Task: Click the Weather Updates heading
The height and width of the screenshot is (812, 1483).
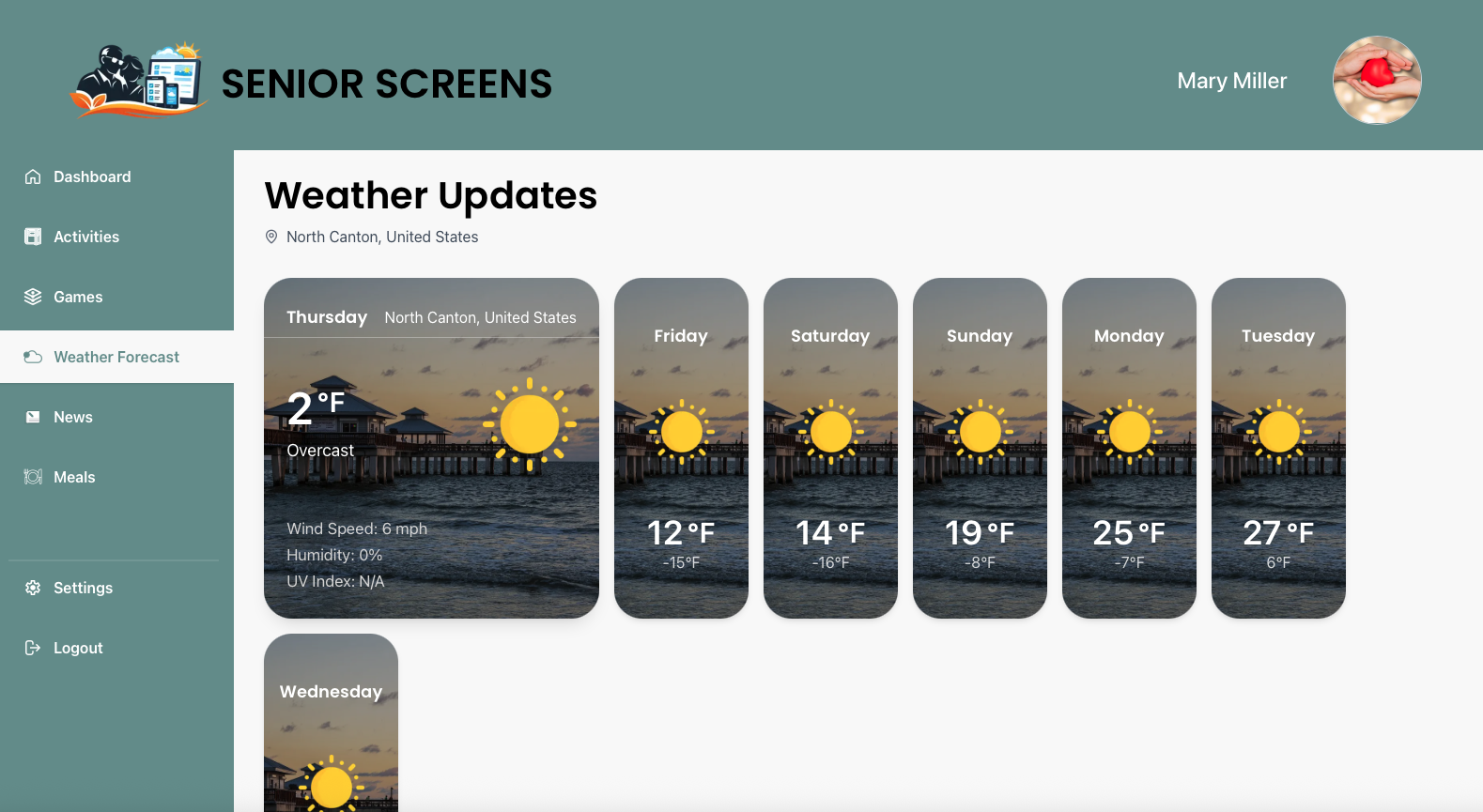Action: (x=431, y=195)
